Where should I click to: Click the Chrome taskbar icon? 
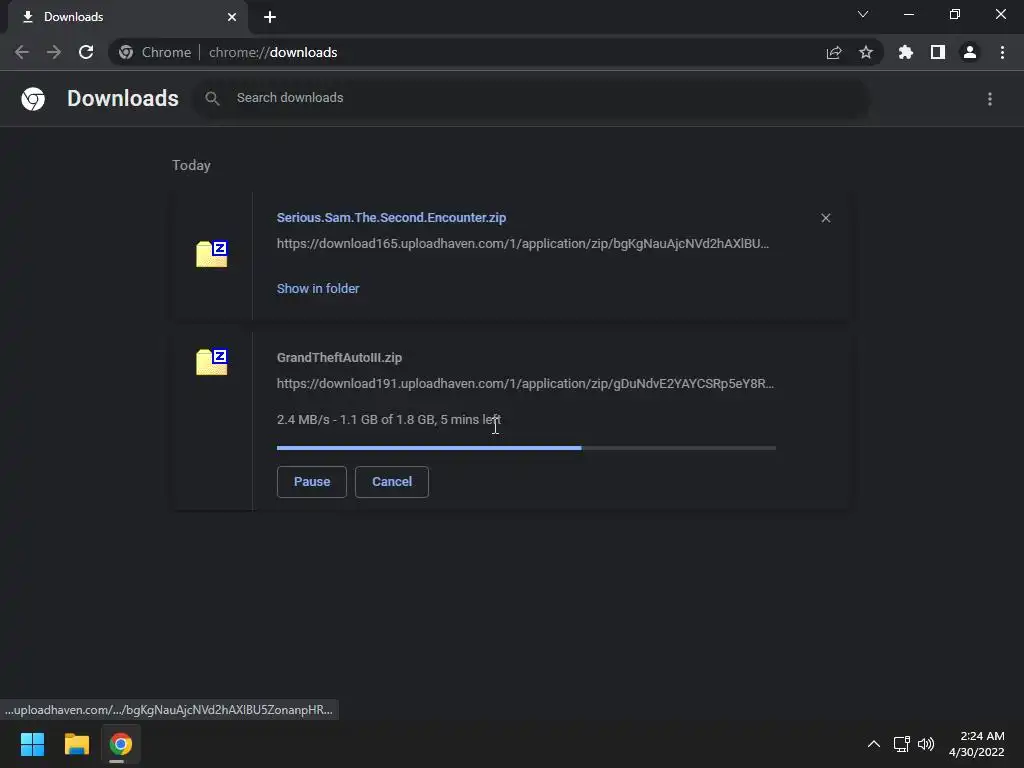click(x=121, y=744)
